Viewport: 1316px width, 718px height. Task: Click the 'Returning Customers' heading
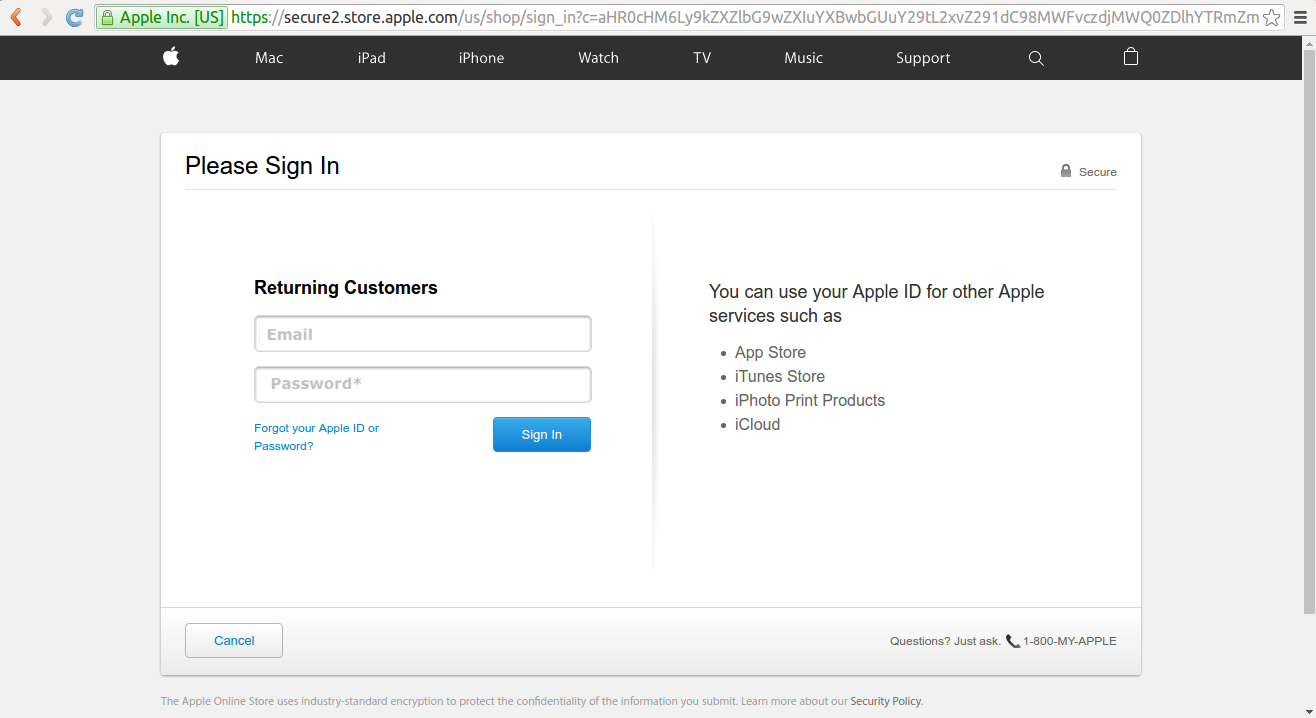[346, 288]
